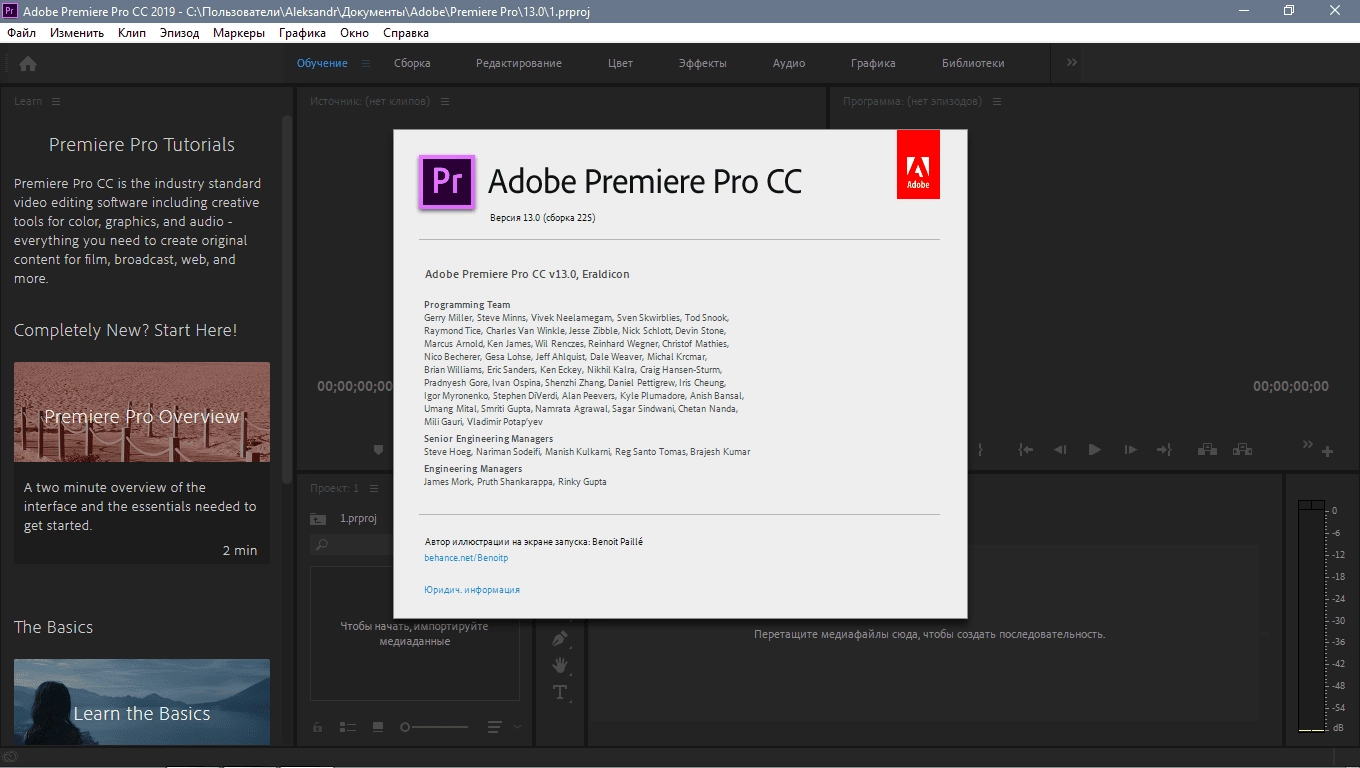Open the Изменить menu

[x=77, y=32]
